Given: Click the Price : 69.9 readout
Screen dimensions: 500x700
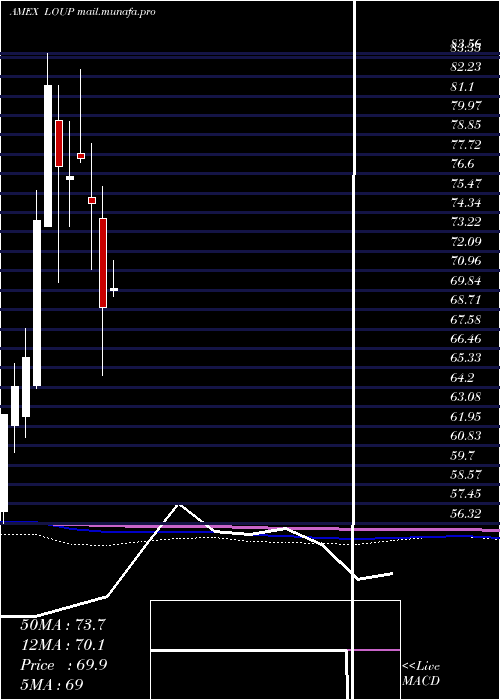Looking at the screenshot, I should [x=63, y=665].
